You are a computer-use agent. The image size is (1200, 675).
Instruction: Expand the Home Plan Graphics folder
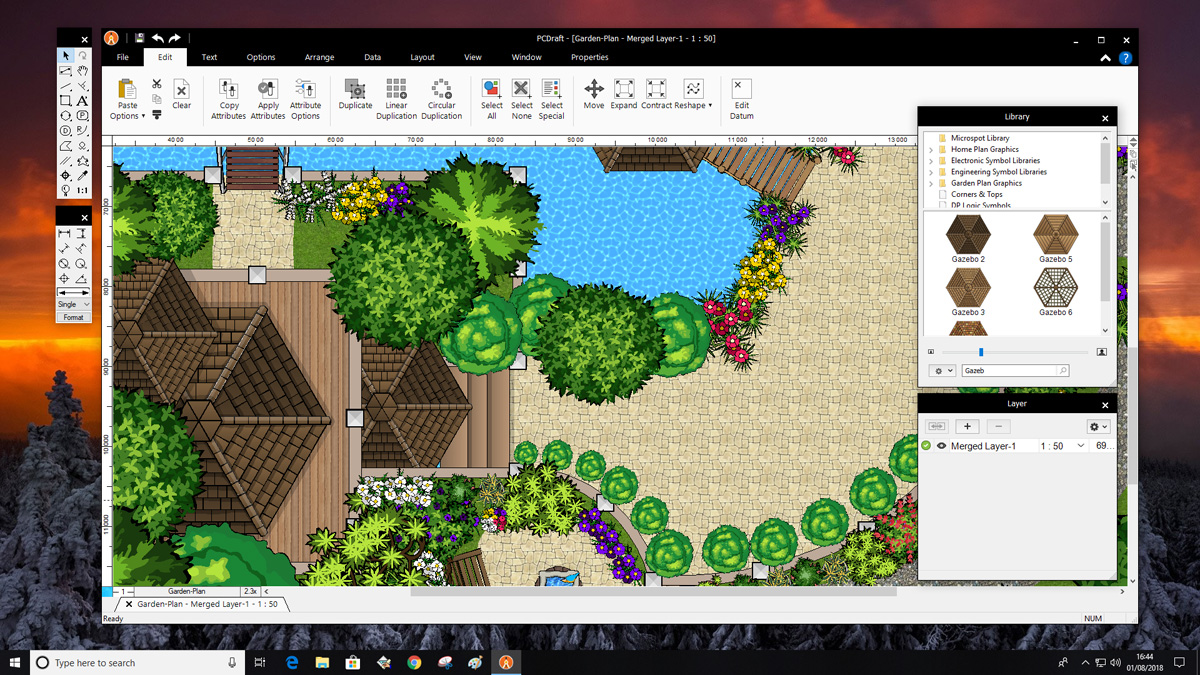(x=931, y=149)
